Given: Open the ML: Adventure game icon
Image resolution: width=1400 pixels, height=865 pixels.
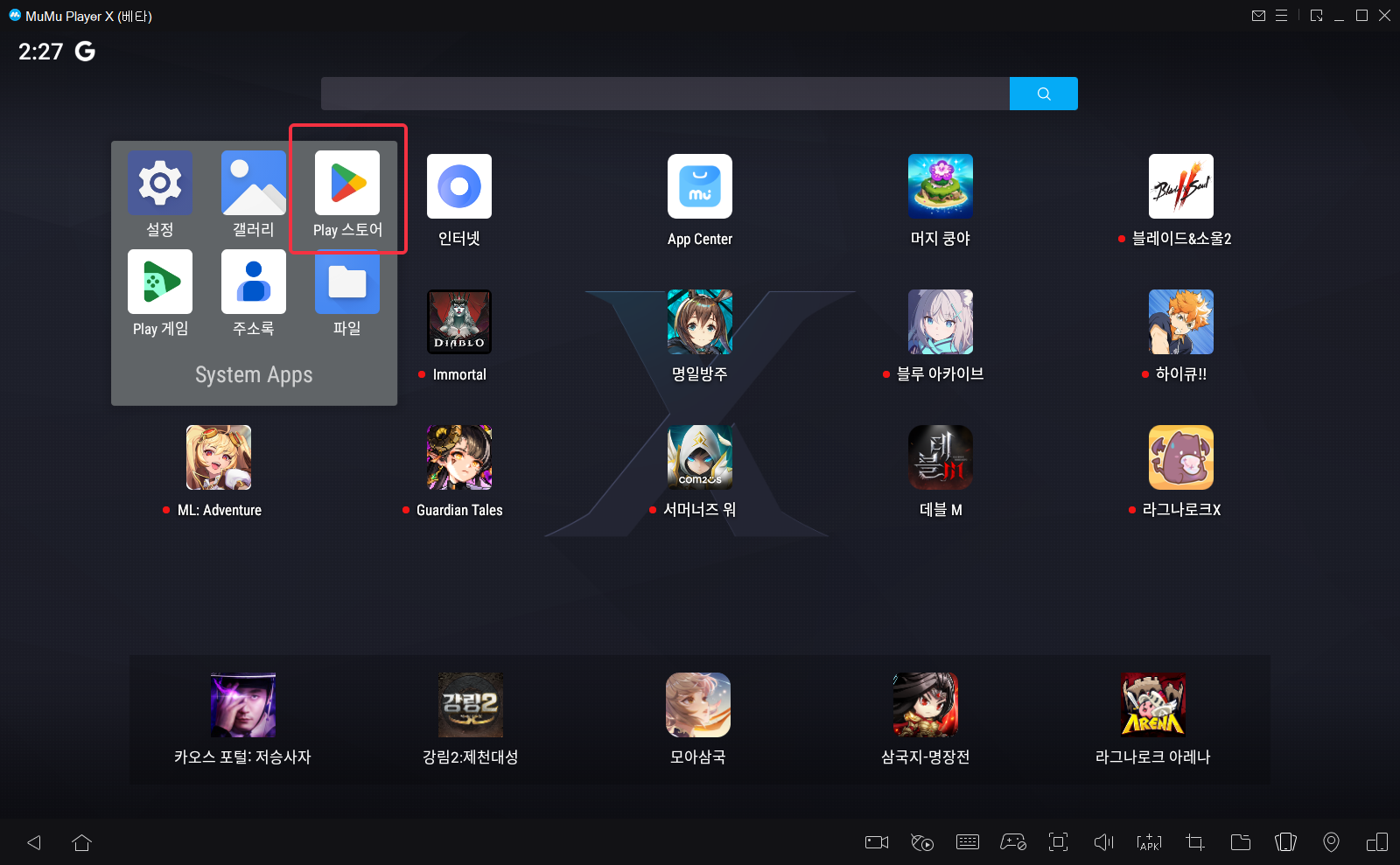Looking at the screenshot, I should click(219, 457).
